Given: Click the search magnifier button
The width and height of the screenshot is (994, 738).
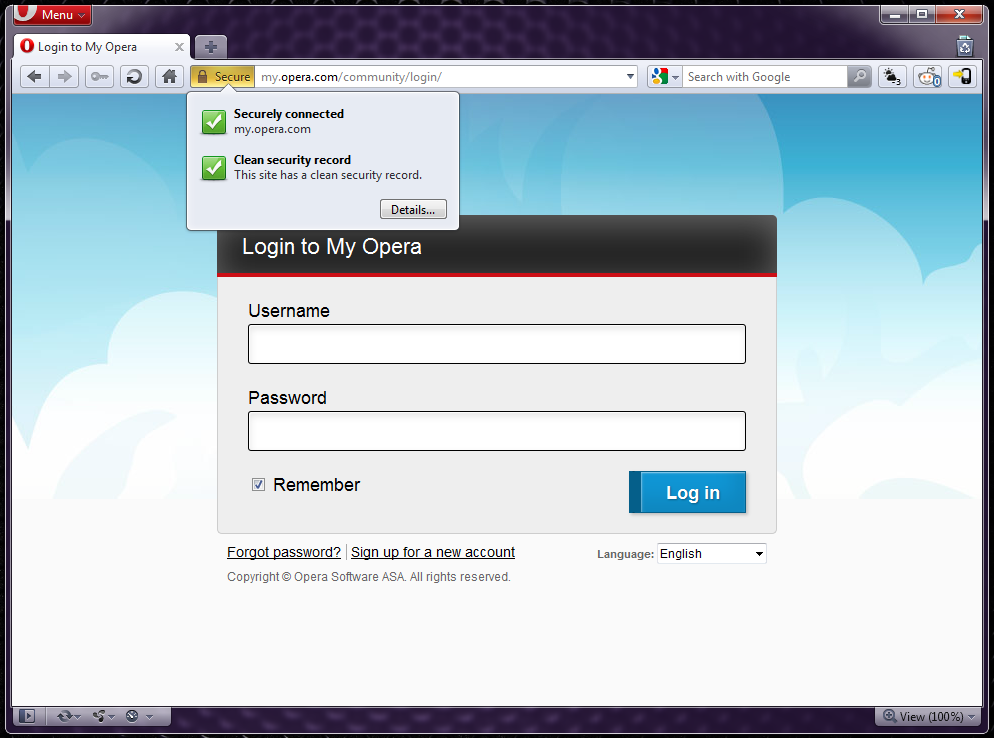Looking at the screenshot, I should [859, 77].
